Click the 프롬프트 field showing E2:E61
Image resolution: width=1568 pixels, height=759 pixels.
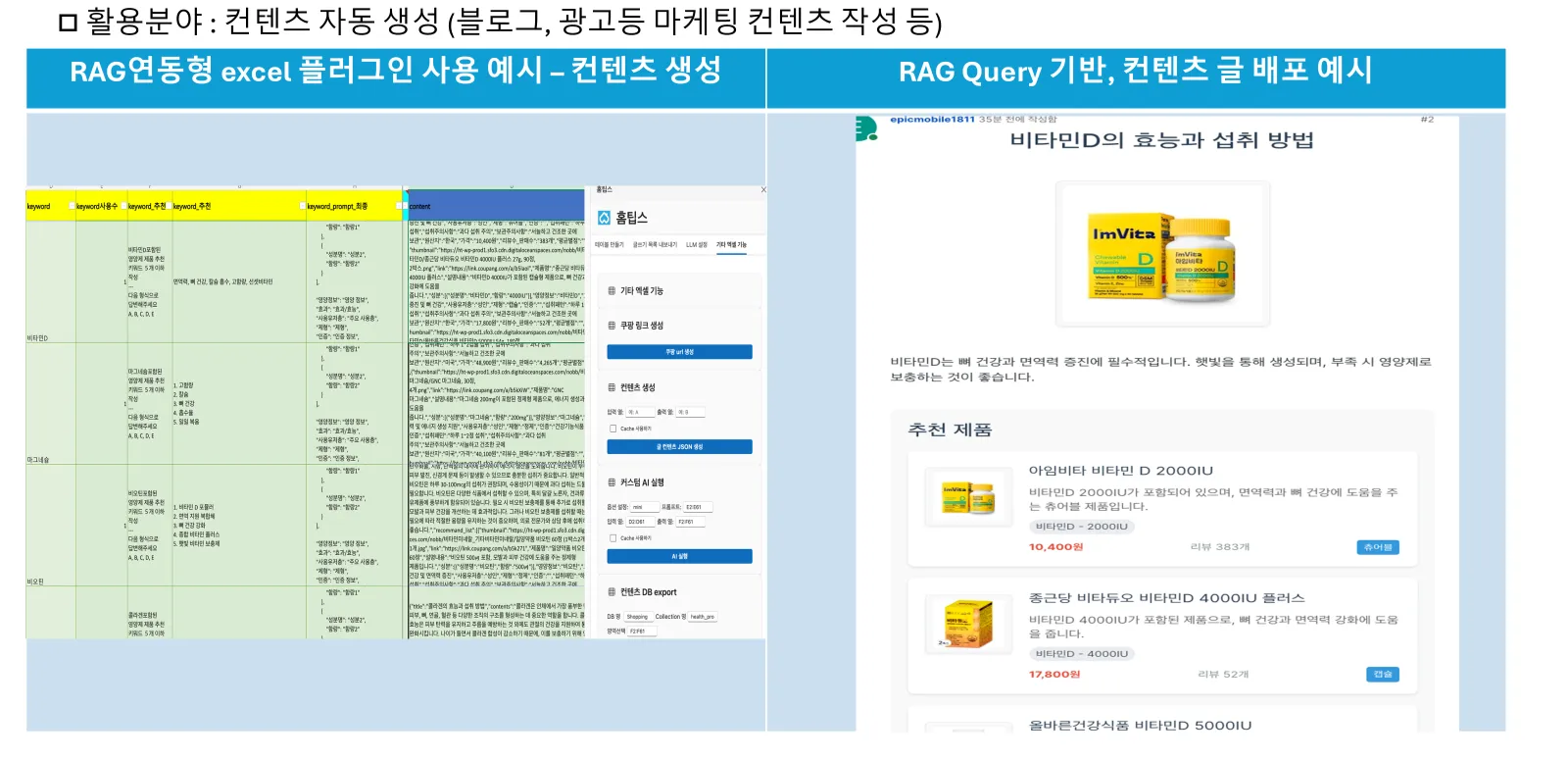[699, 508]
